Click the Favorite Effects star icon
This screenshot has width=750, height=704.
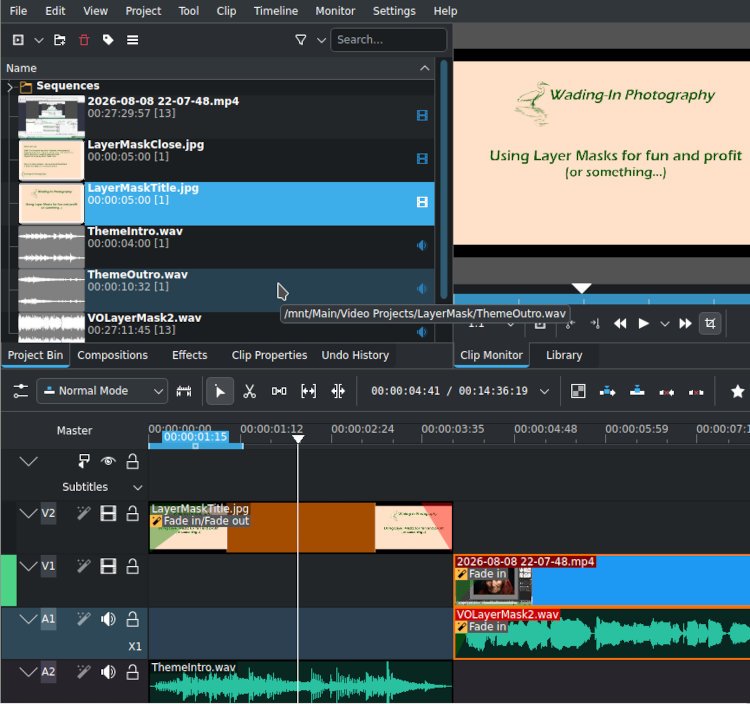[738, 391]
